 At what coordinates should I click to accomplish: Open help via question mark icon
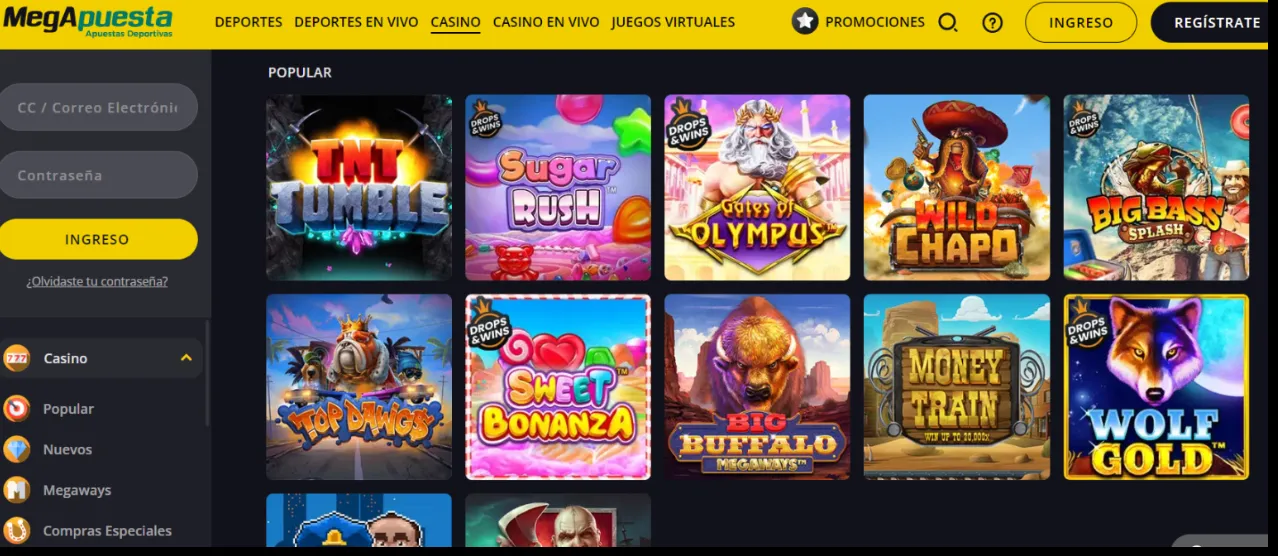[992, 22]
